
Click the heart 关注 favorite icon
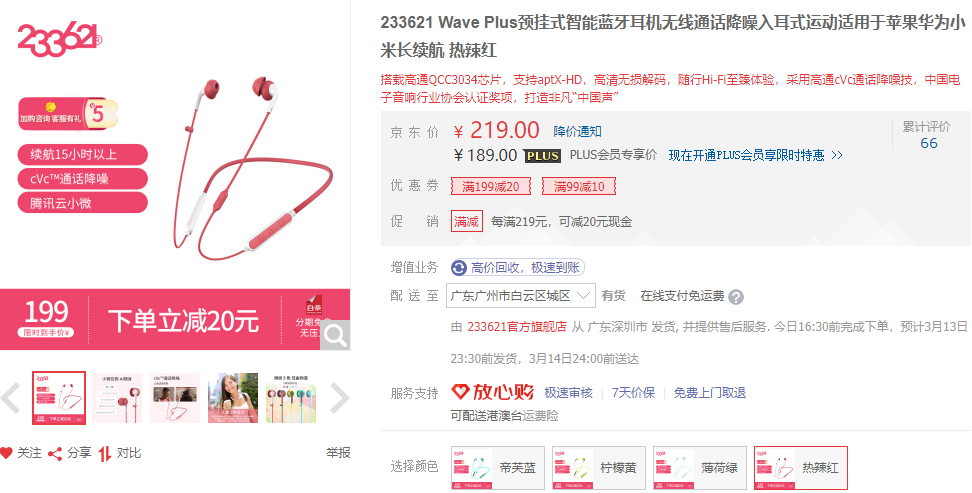tap(6, 453)
